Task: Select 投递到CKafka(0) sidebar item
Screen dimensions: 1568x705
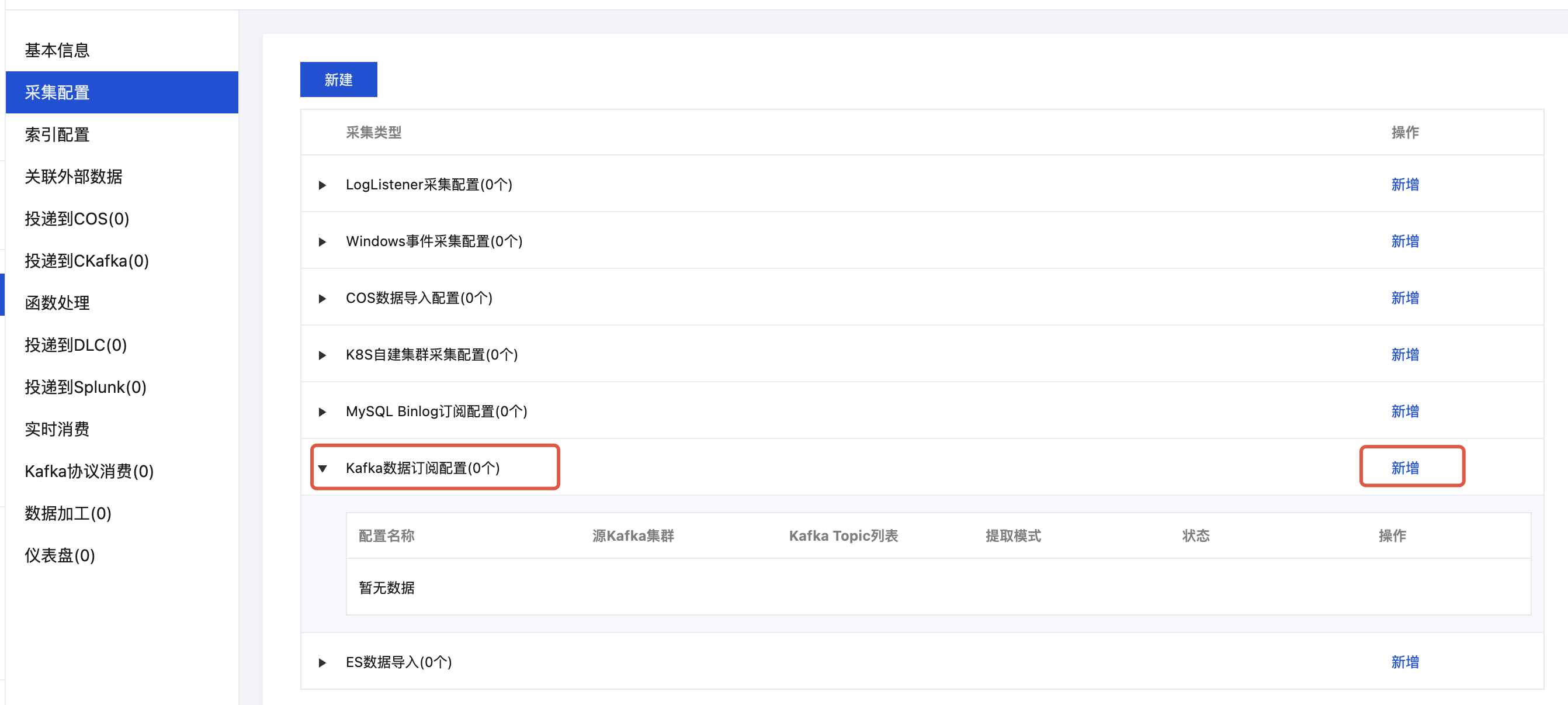Action: point(86,261)
